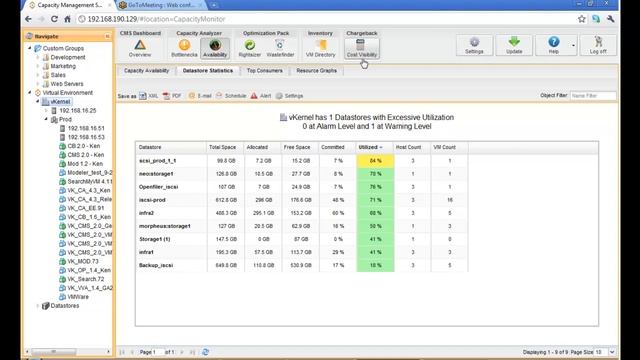Image resolution: width=640 pixels, height=360 pixels.
Task: Expand the Marketing group
Action: click(x=38, y=66)
